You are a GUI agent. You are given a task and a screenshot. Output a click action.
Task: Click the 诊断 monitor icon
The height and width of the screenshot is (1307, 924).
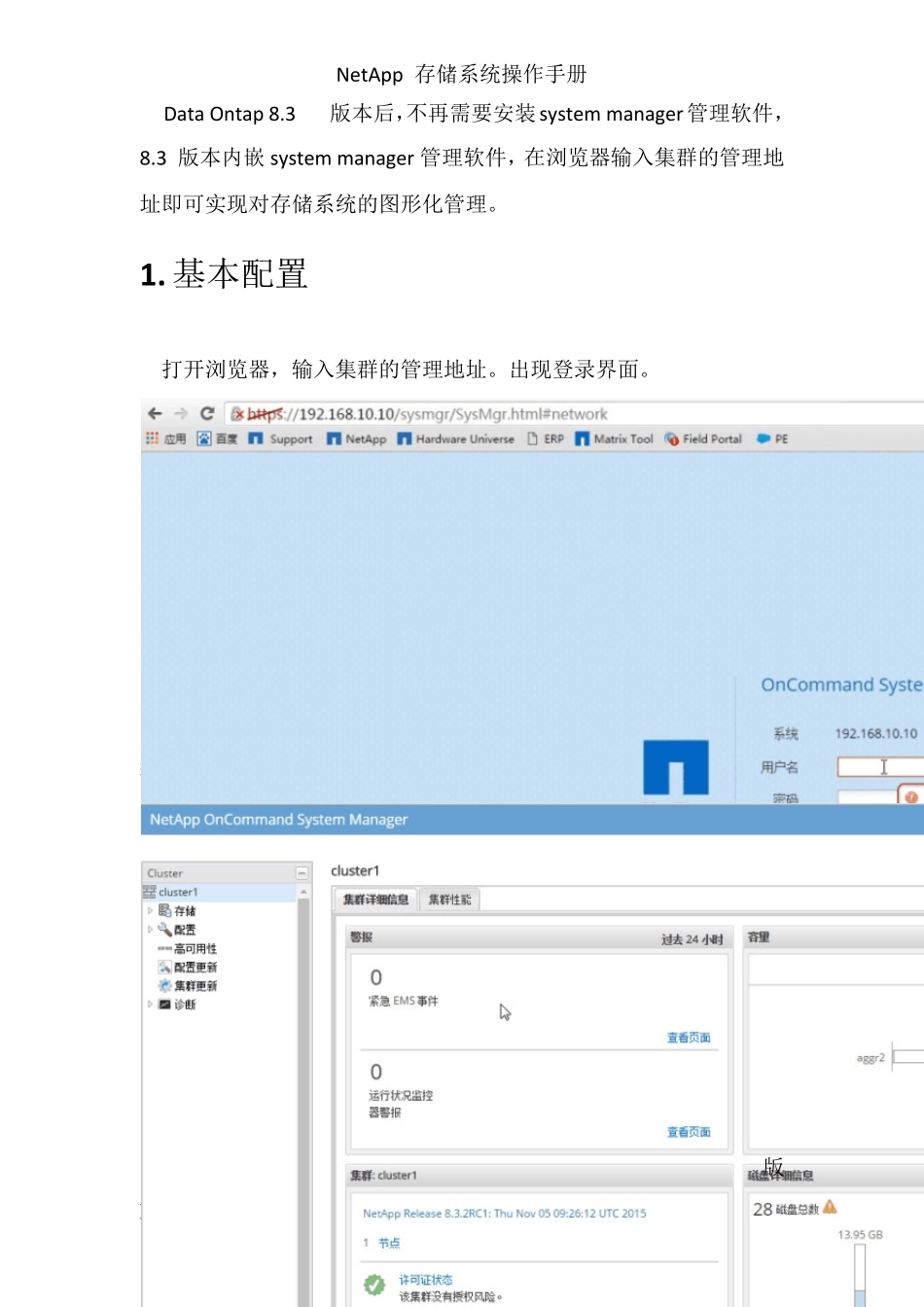point(165,1005)
